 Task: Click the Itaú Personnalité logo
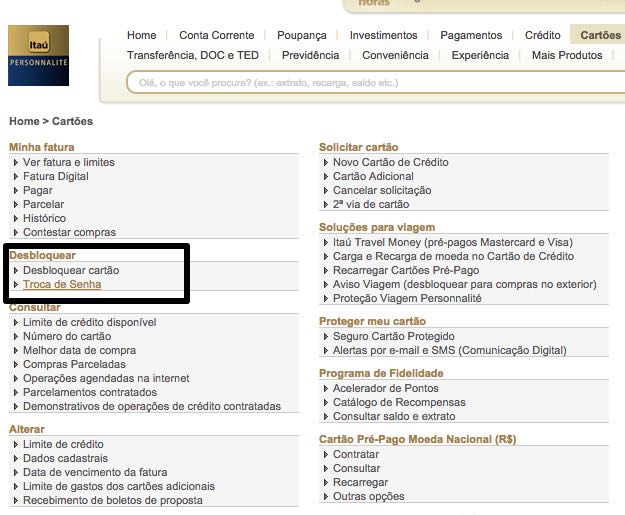38,55
